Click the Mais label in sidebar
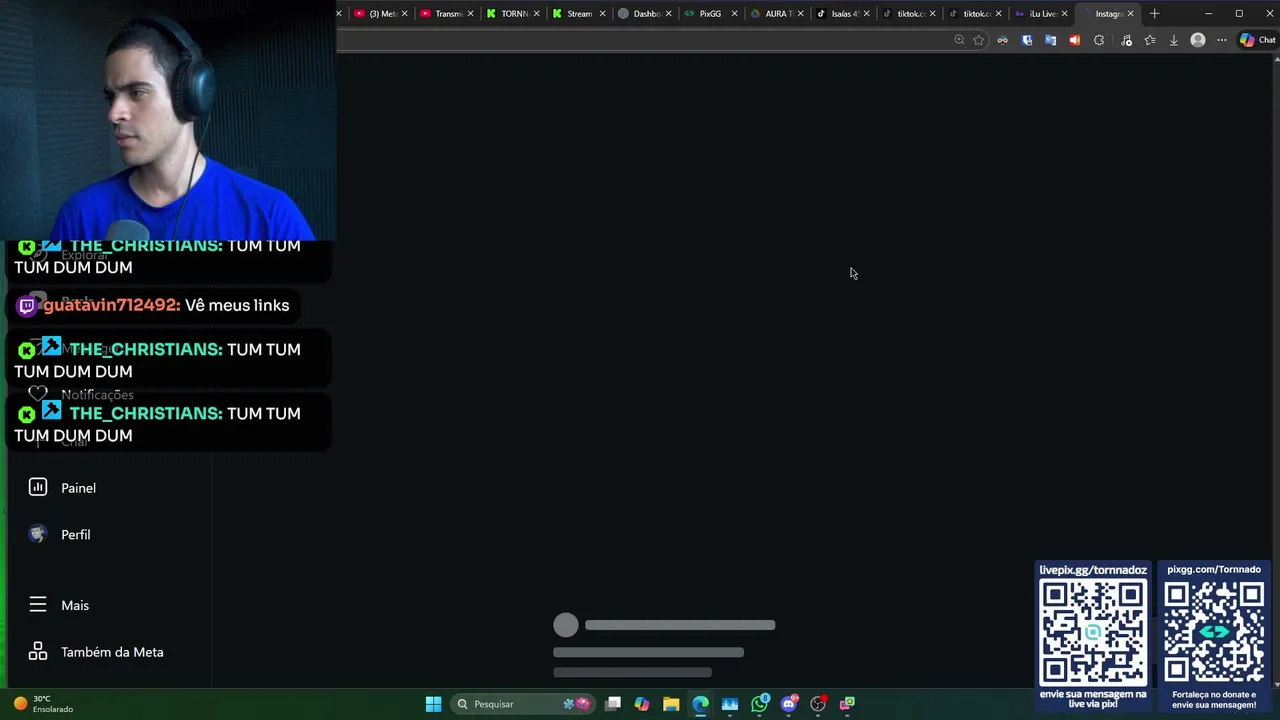1280x720 pixels. [x=75, y=605]
